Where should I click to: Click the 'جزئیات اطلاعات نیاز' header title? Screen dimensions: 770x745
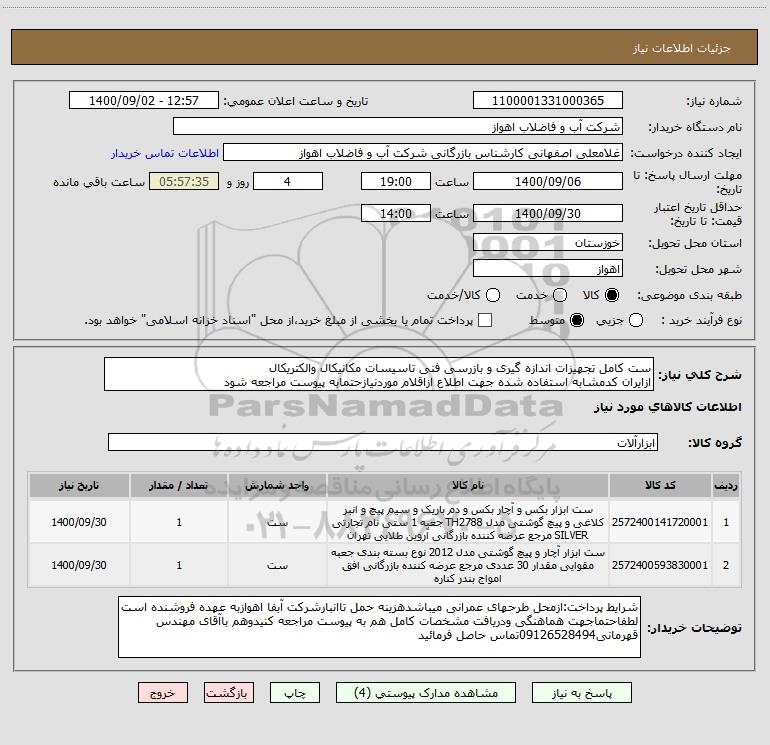point(681,48)
